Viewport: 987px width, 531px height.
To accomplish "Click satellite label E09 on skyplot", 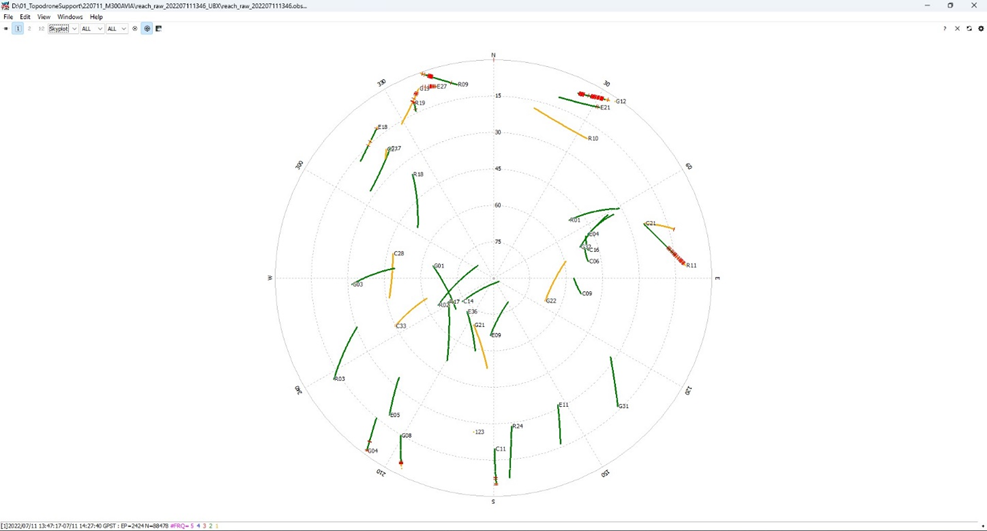I will click(x=496, y=335).
